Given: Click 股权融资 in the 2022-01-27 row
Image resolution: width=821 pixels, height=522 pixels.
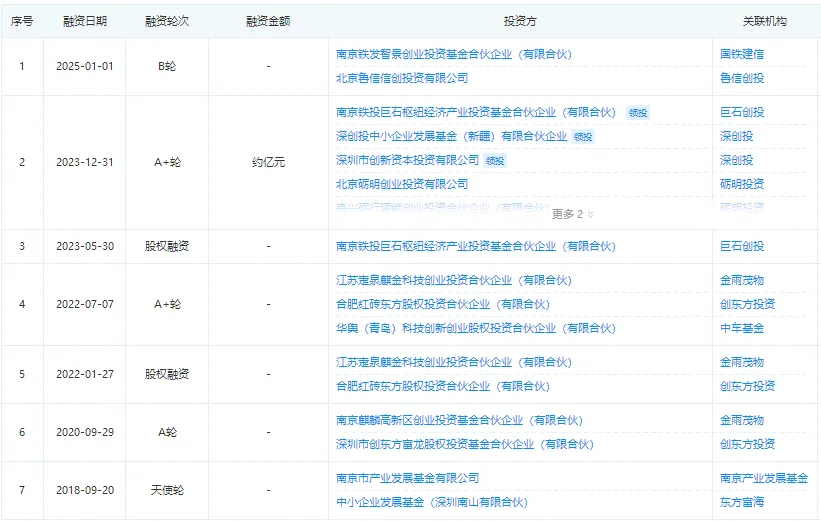Looking at the screenshot, I should tap(167, 374).
